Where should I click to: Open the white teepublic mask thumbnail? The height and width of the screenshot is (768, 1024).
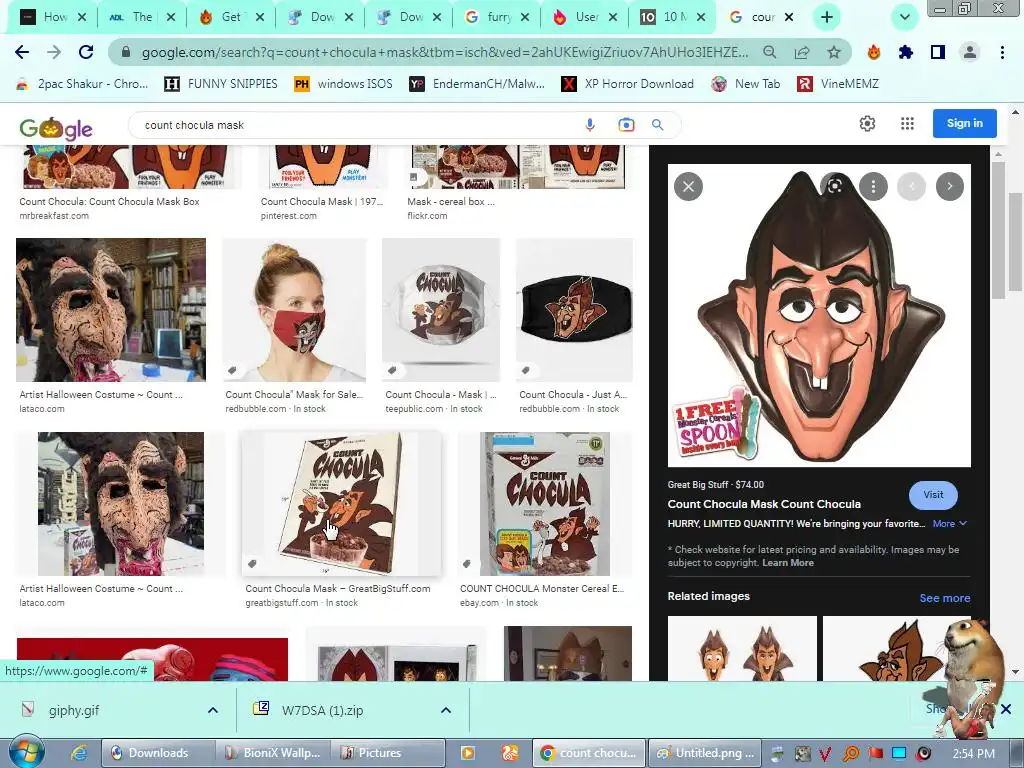[441, 310]
